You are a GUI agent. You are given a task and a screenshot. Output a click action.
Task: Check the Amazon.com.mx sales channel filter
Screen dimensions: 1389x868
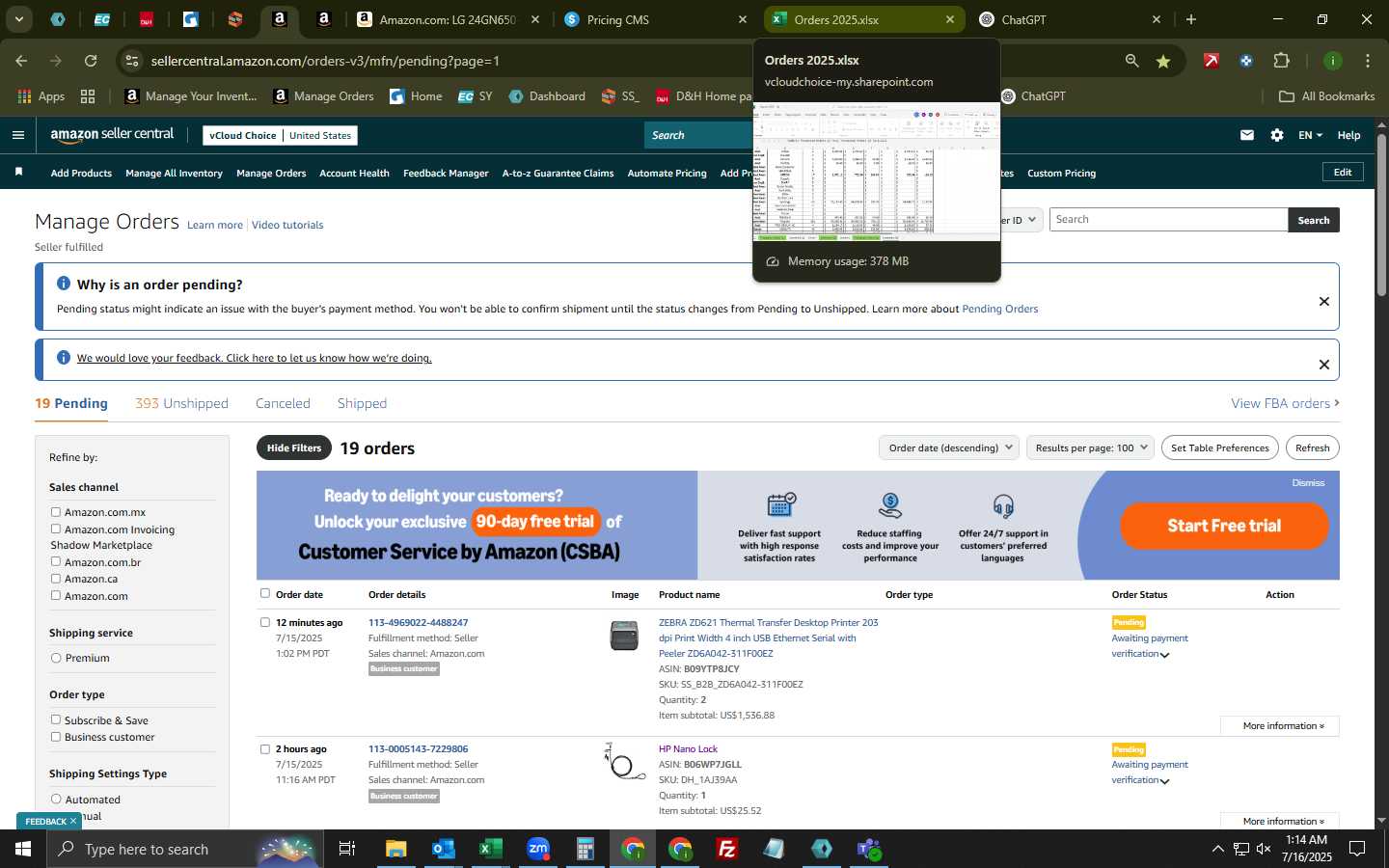click(56, 512)
